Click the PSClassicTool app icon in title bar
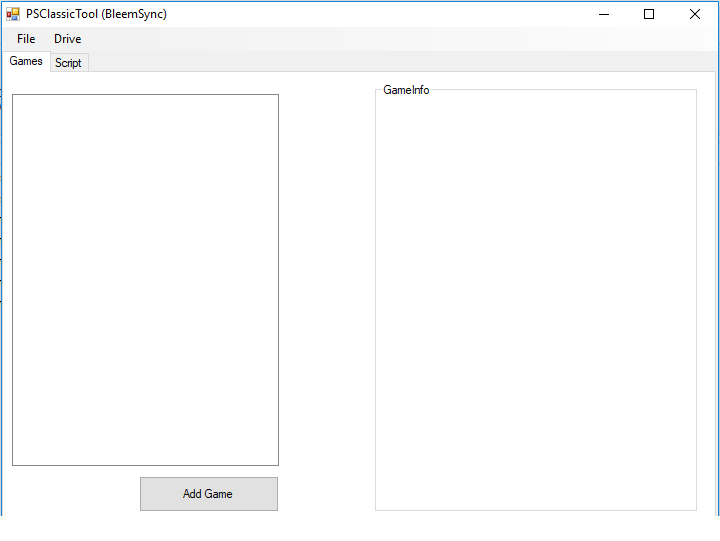This screenshot has width=720, height=541. click(x=13, y=14)
